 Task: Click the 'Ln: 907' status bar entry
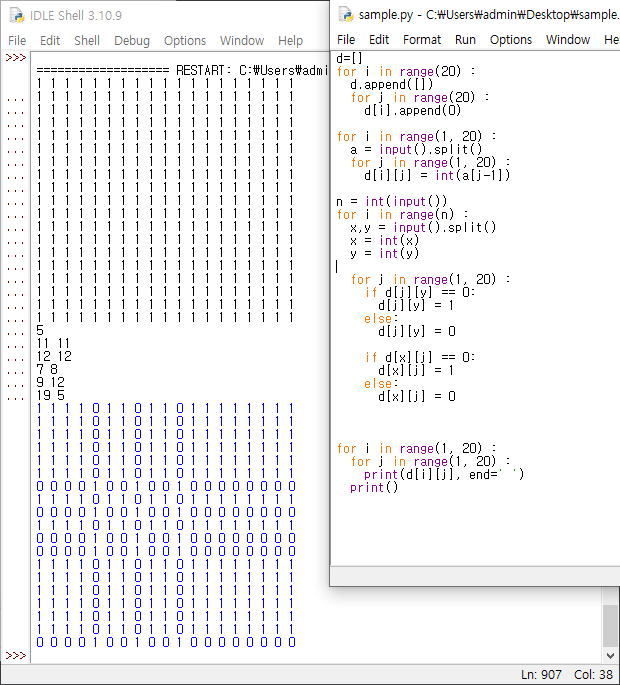[x=541, y=675]
